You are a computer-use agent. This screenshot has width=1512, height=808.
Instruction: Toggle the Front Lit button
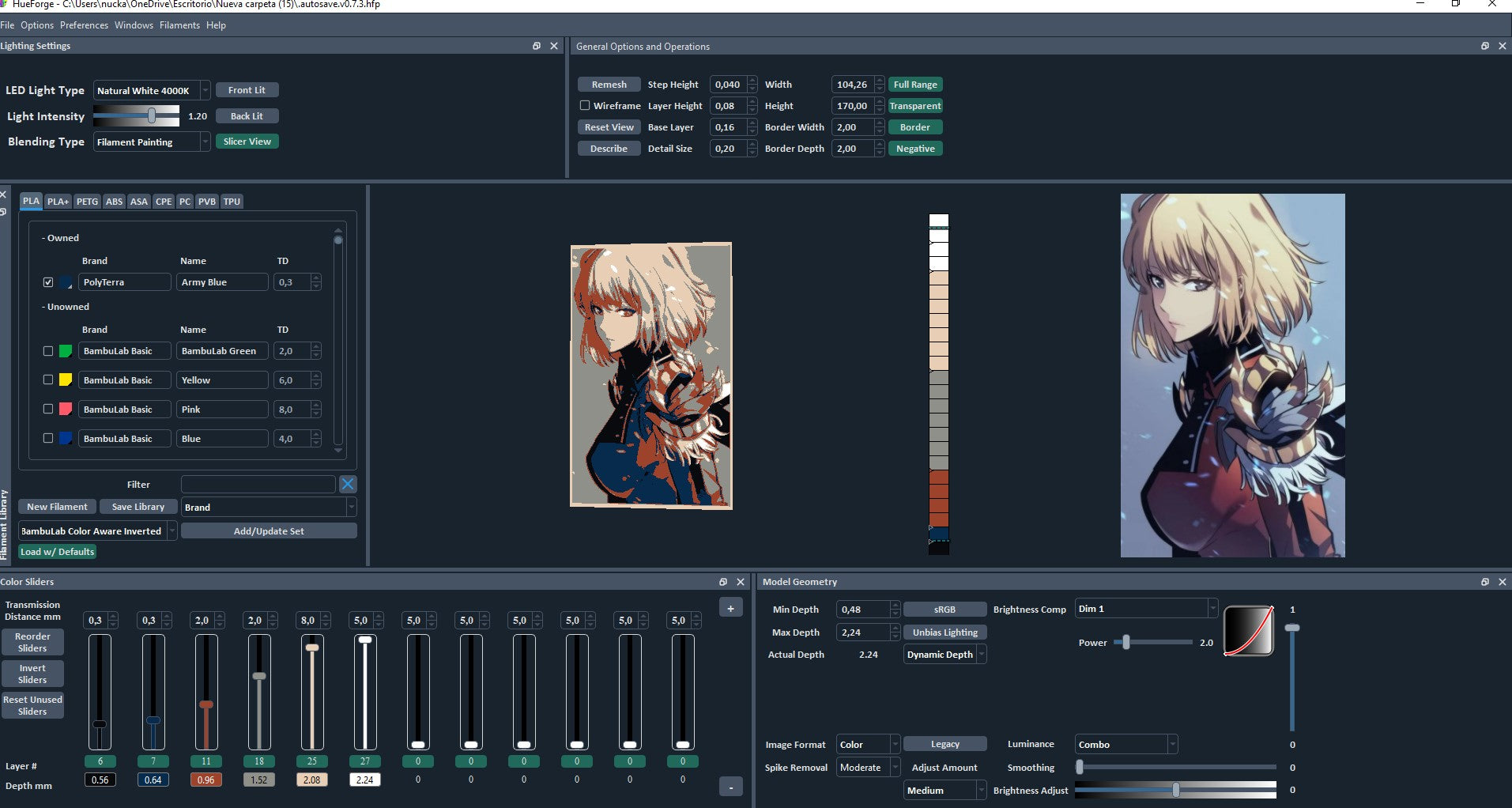pos(247,90)
